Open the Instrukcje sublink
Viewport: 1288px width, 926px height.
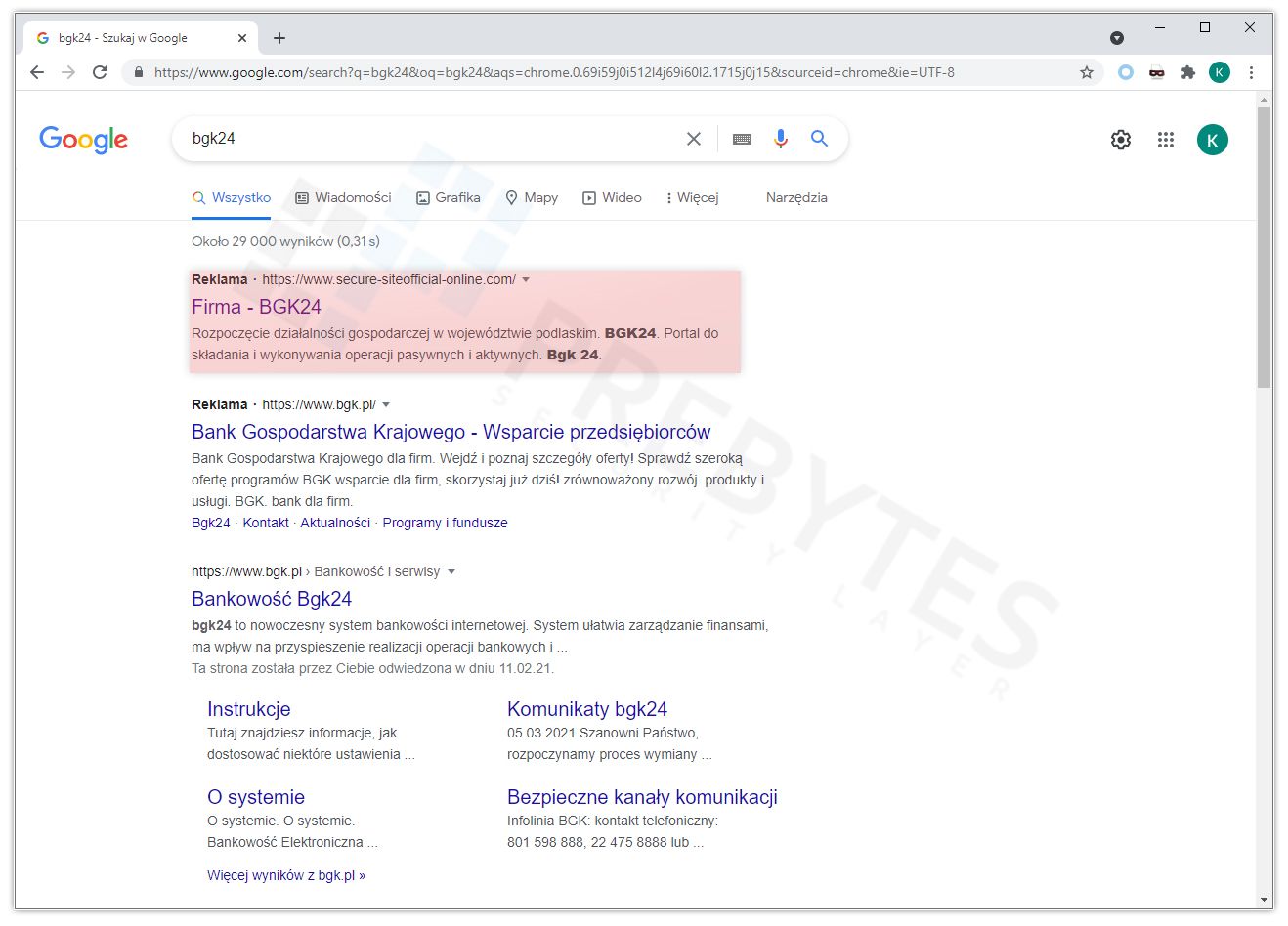249,709
